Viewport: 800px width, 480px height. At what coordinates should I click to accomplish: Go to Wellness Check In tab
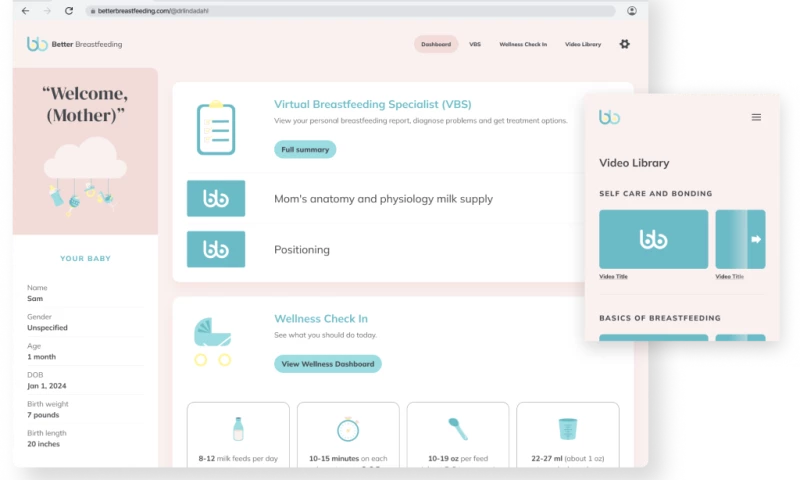[523, 44]
